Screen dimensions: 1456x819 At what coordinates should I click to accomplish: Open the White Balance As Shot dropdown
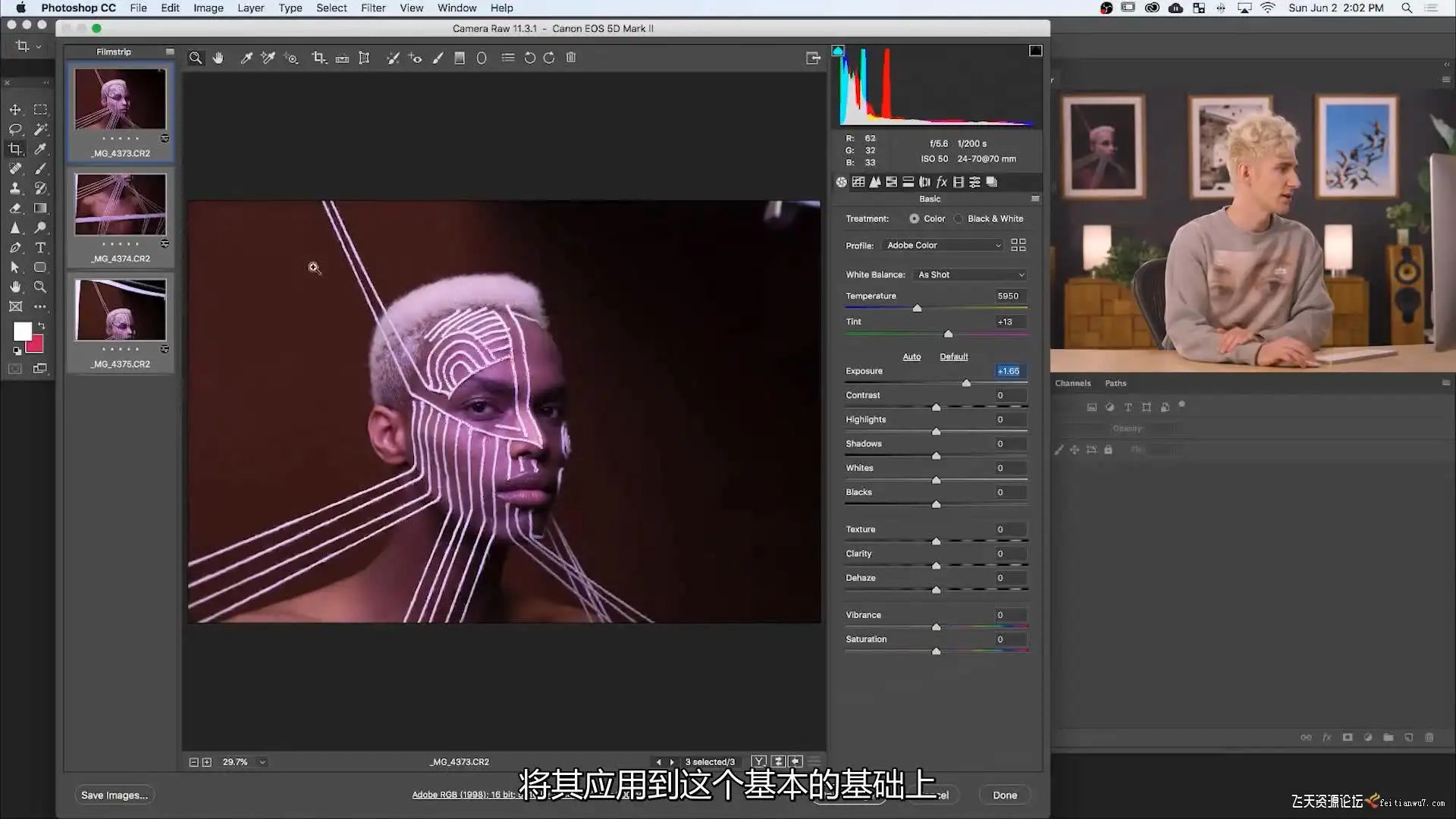[971, 275]
